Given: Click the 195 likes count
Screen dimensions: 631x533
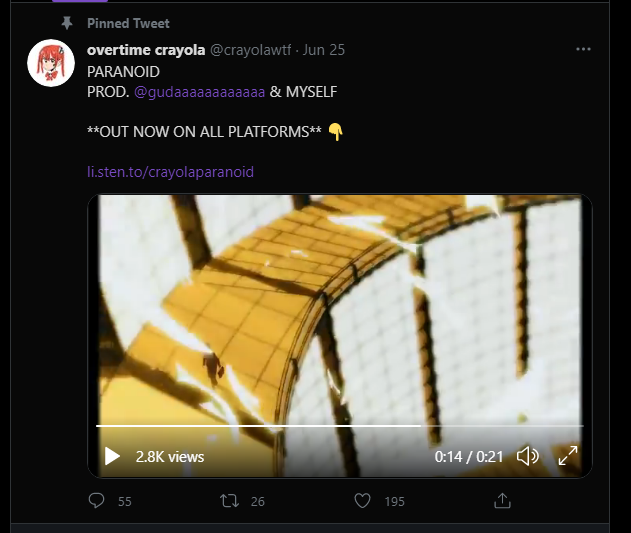Looking at the screenshot, I should coord(394,501).
